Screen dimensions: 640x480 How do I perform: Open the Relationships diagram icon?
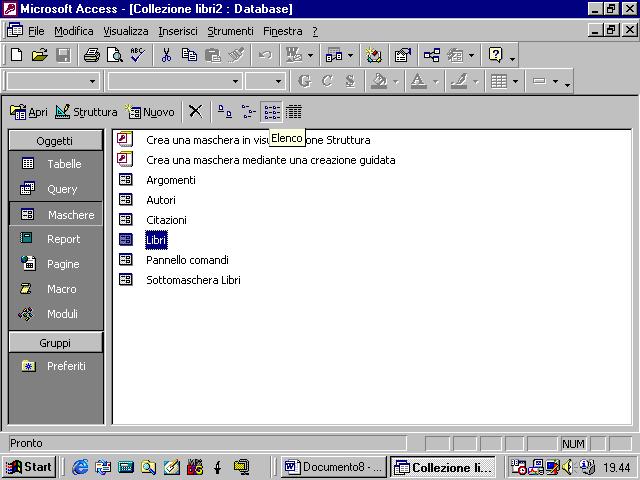(432, 55)
